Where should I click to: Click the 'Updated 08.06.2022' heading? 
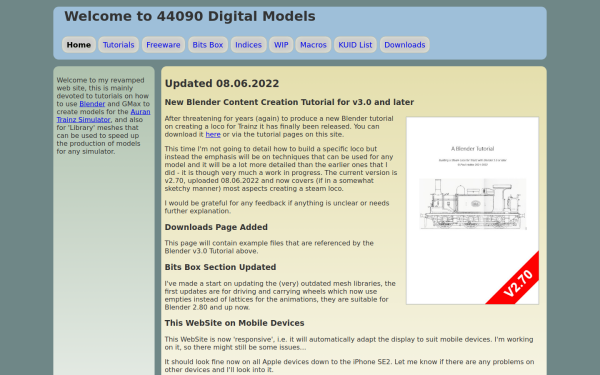(222, 83)
